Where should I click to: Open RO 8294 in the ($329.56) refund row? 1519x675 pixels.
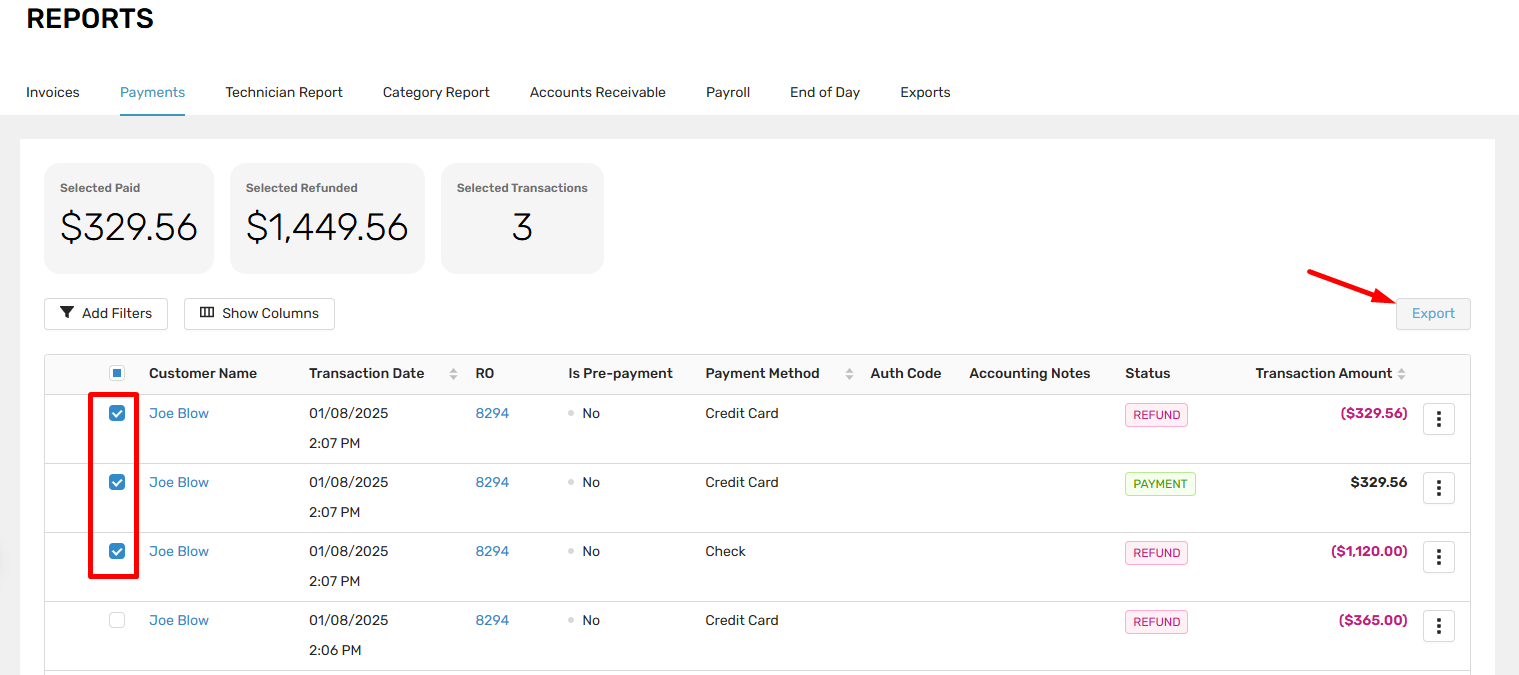pyautogui.click(x=492, y=413)
